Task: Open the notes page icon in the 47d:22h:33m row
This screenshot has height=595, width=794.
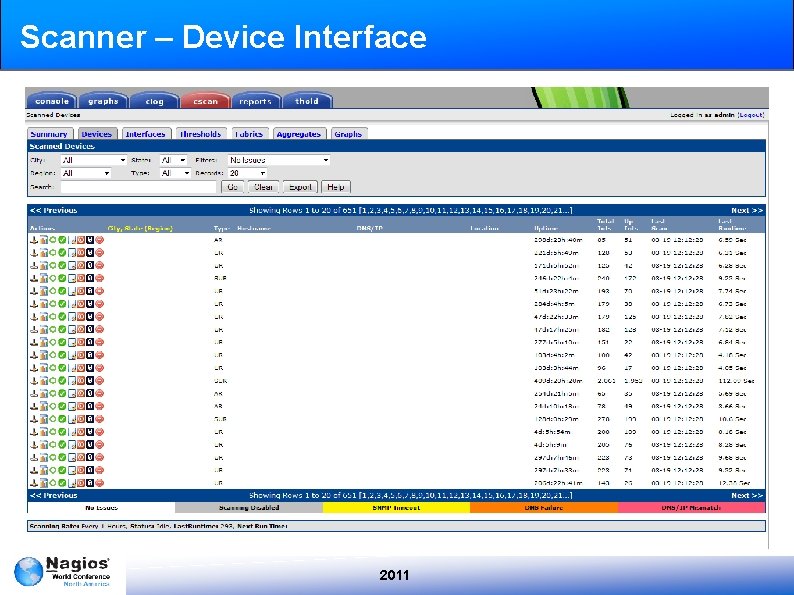Action: [x=72, y=316]
